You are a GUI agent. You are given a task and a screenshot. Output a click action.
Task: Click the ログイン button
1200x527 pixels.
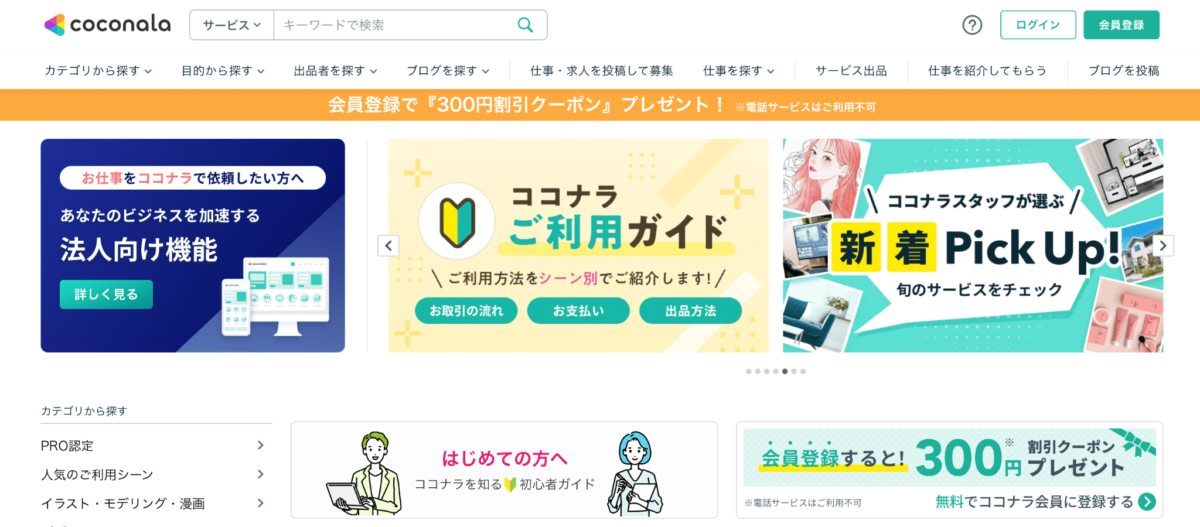[x=1038, y=25]
